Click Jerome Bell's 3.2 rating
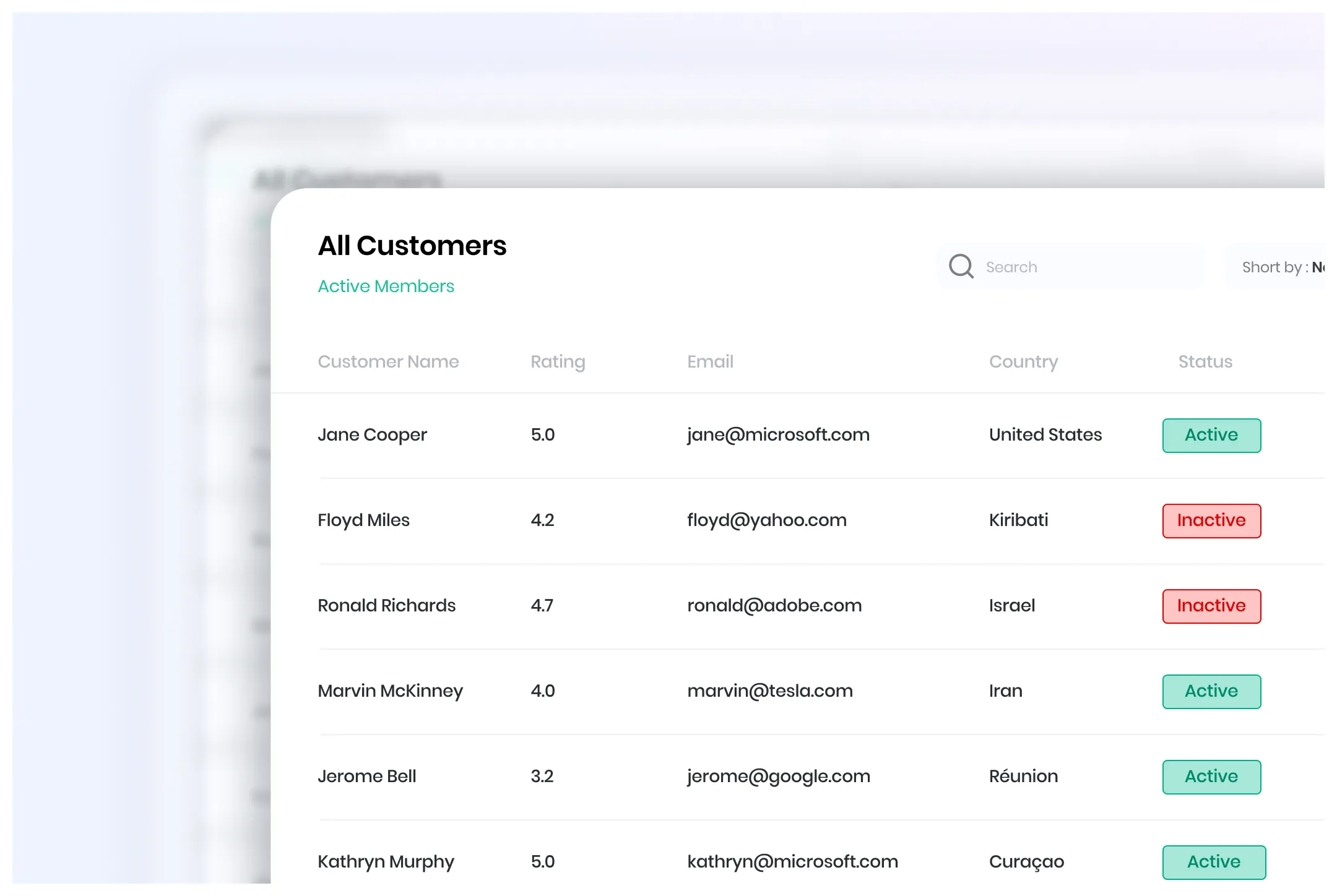 point(542,776)
